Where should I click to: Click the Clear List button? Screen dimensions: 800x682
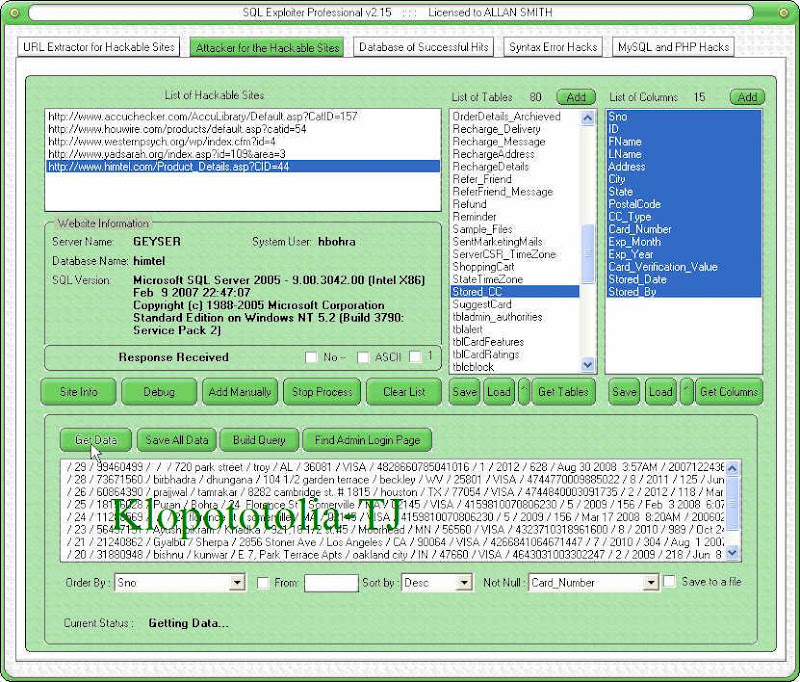click(404, 392)
